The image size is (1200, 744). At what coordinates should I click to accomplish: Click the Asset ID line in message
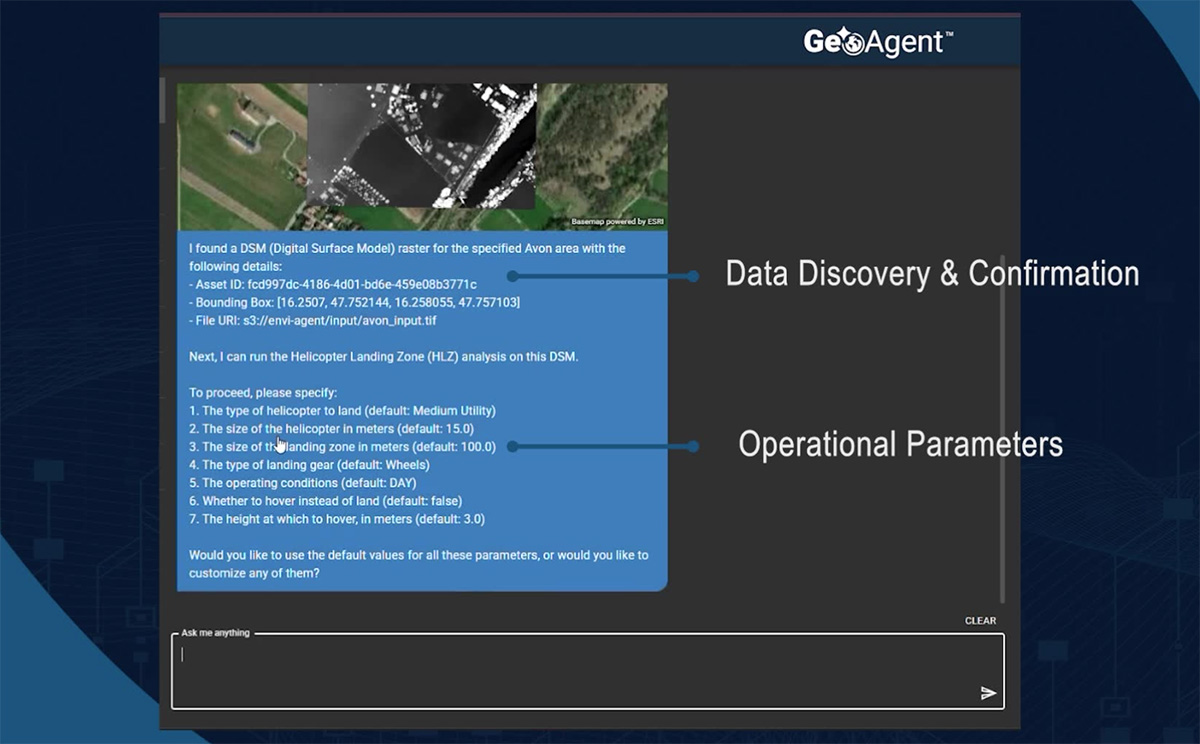333,285
